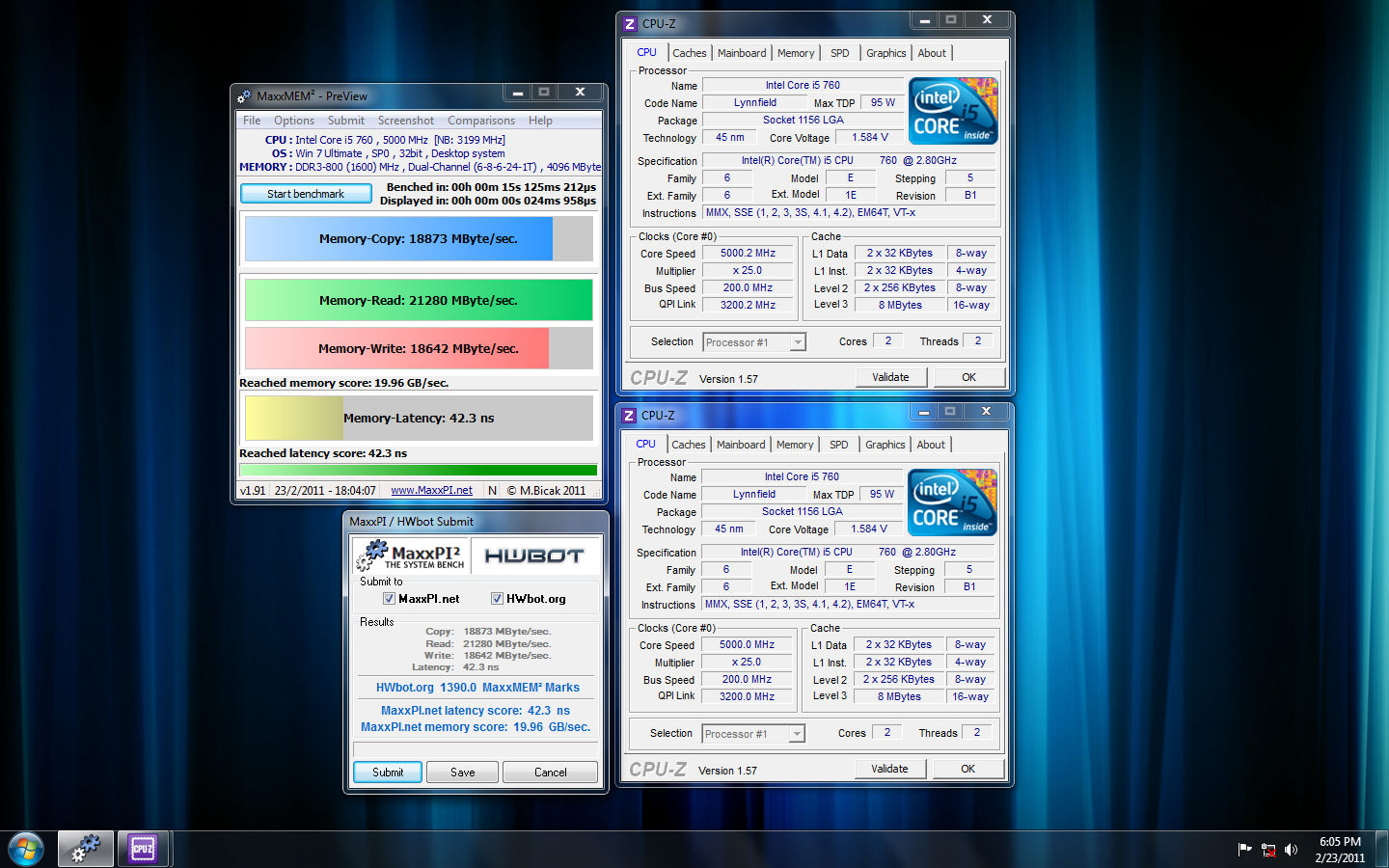Open Processor selection dropdown in lower CPU-Z
Image resolution: width=1389 pixels, height=868 pixels.
(753, 734)
